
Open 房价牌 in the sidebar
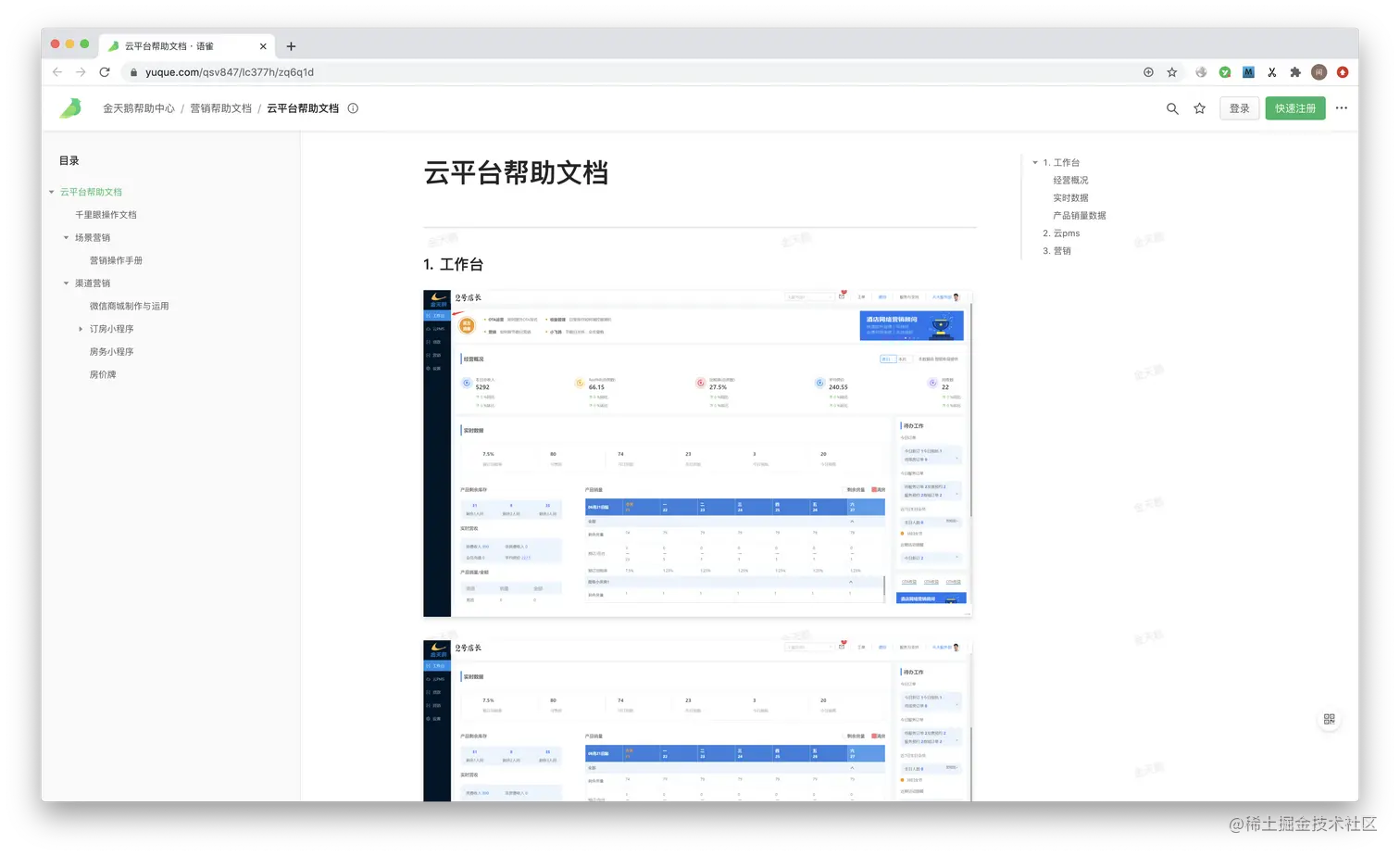point(103,375)
